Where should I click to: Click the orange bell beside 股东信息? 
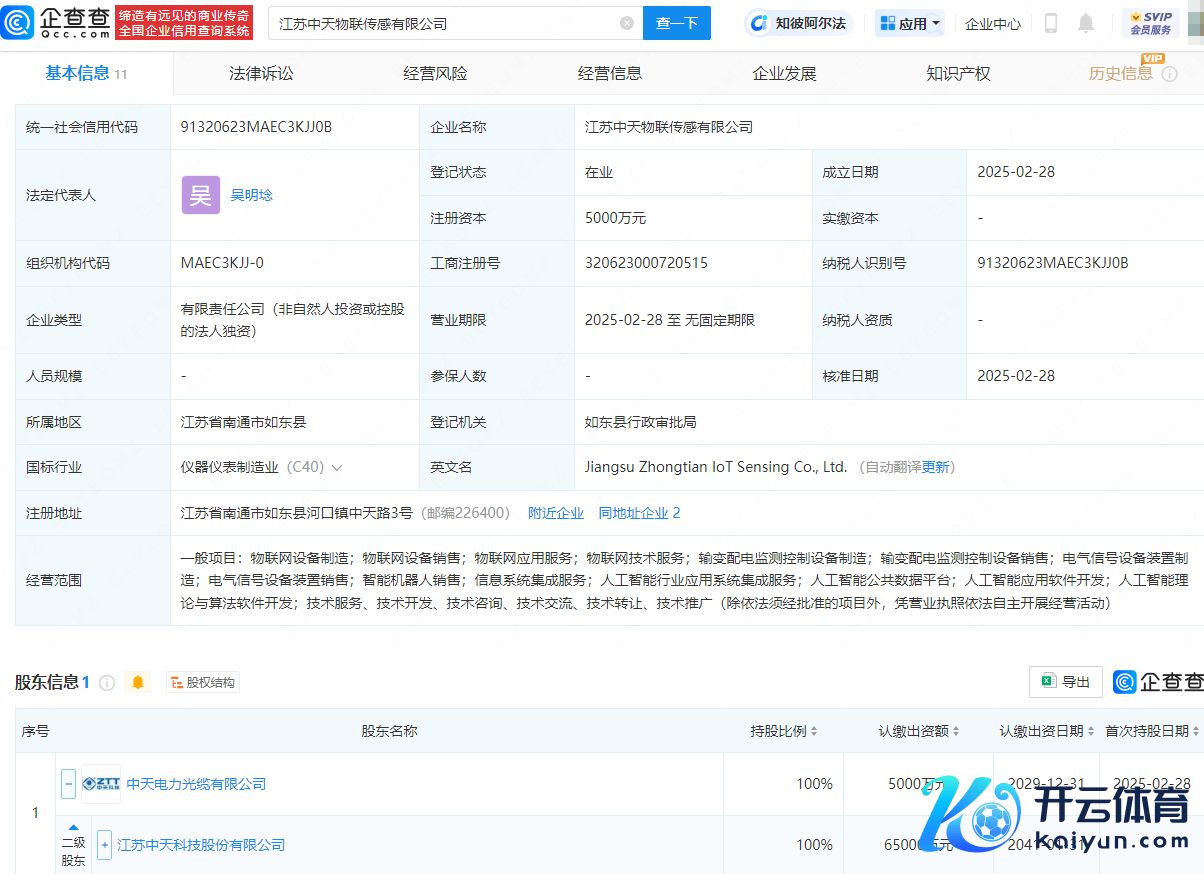(138, 682)
